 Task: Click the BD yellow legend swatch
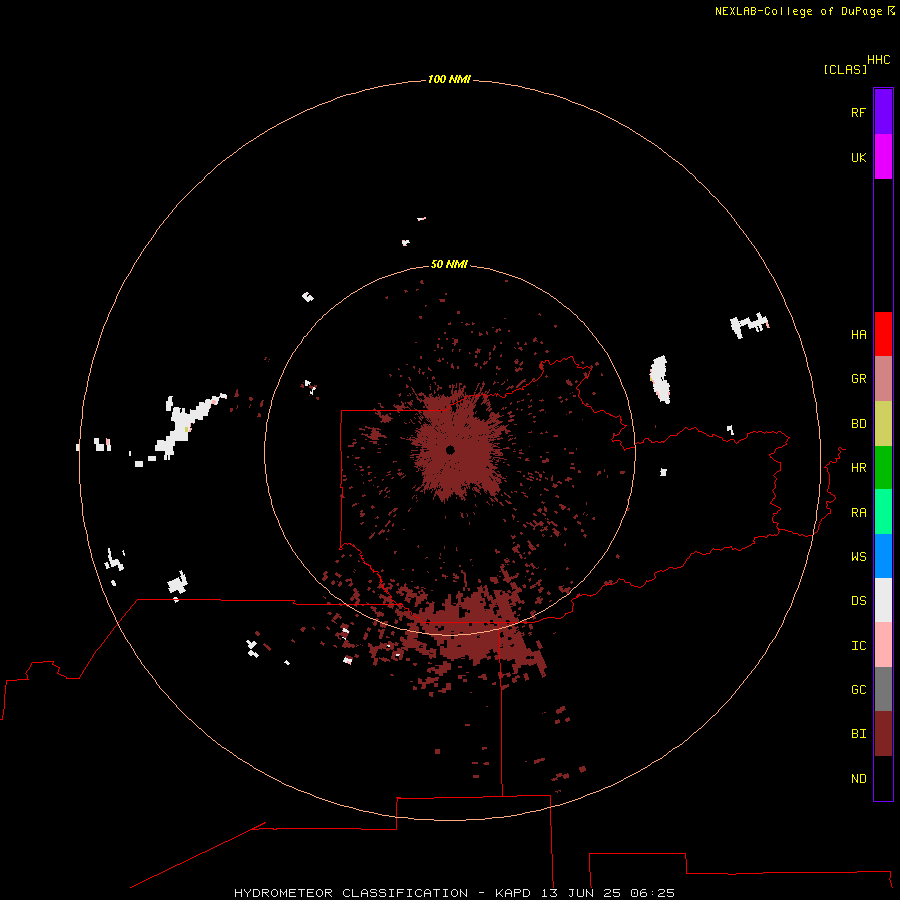point(883,424)
